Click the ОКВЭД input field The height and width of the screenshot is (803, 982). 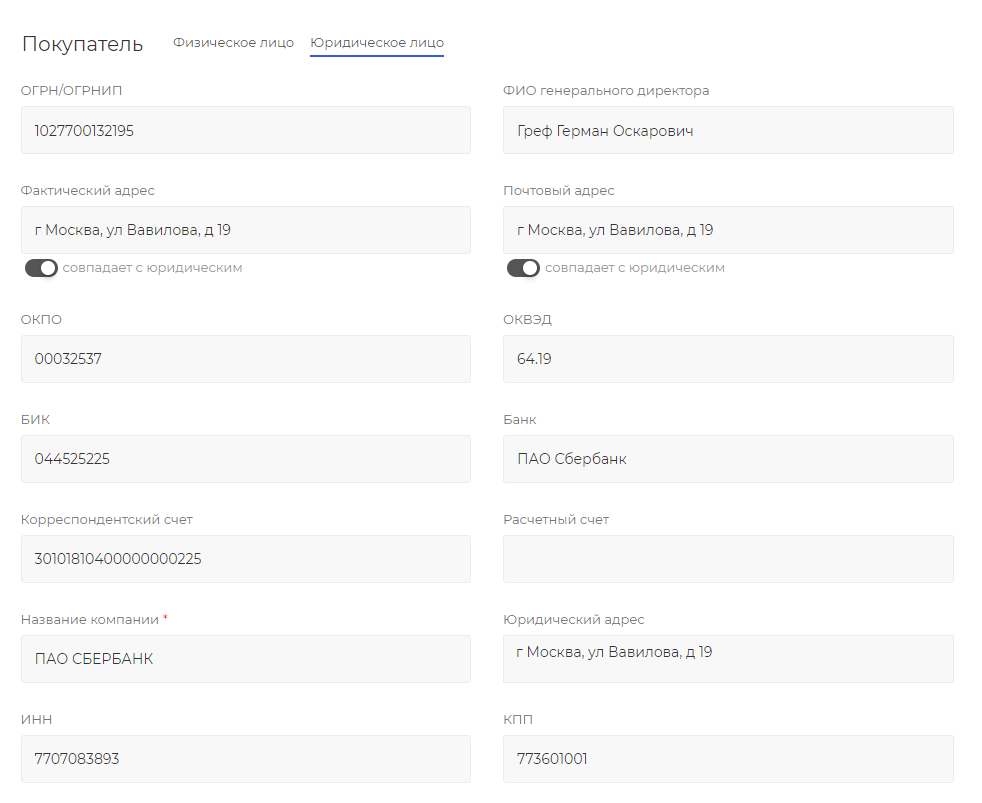tap(728, 359)
